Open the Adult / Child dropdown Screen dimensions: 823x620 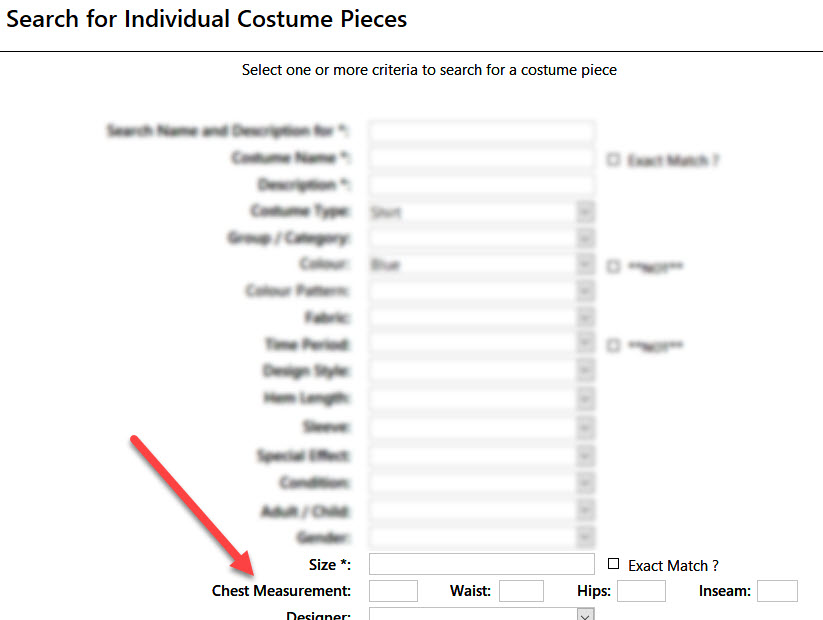(481, 510)
